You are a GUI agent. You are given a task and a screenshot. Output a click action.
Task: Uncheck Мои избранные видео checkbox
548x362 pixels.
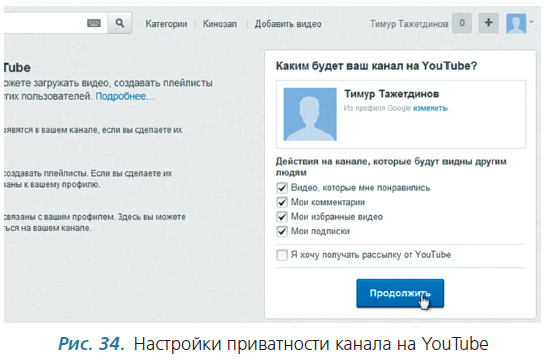pyautogui.click(x=282, y=217)
